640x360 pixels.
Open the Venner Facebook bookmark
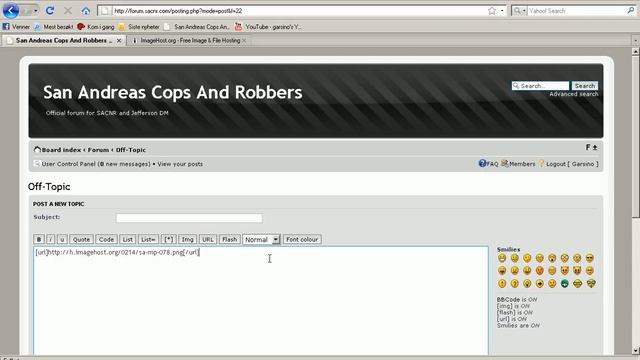pyautogui.click(x=16, y=27)
